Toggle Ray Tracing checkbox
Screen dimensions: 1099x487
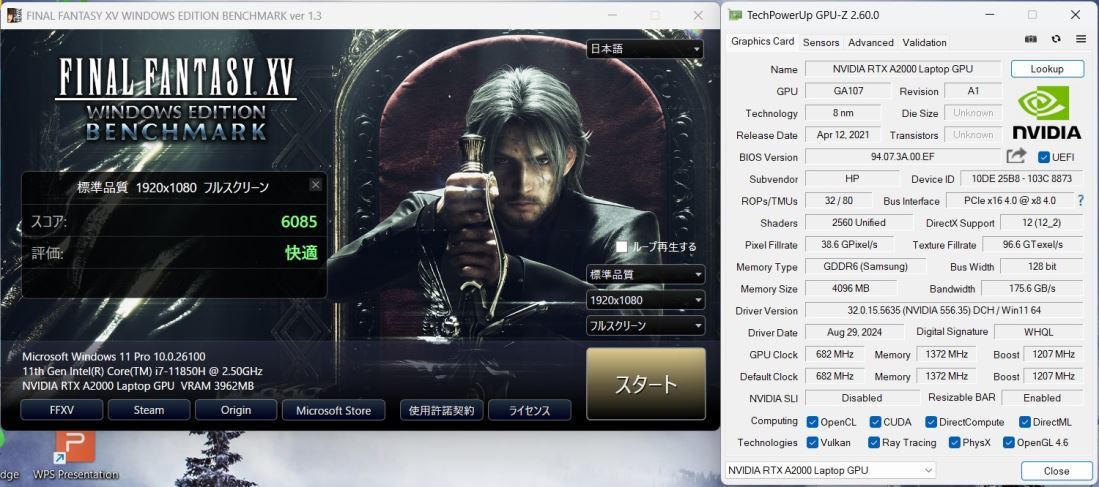pyautogui.click(x=874, y=442)
